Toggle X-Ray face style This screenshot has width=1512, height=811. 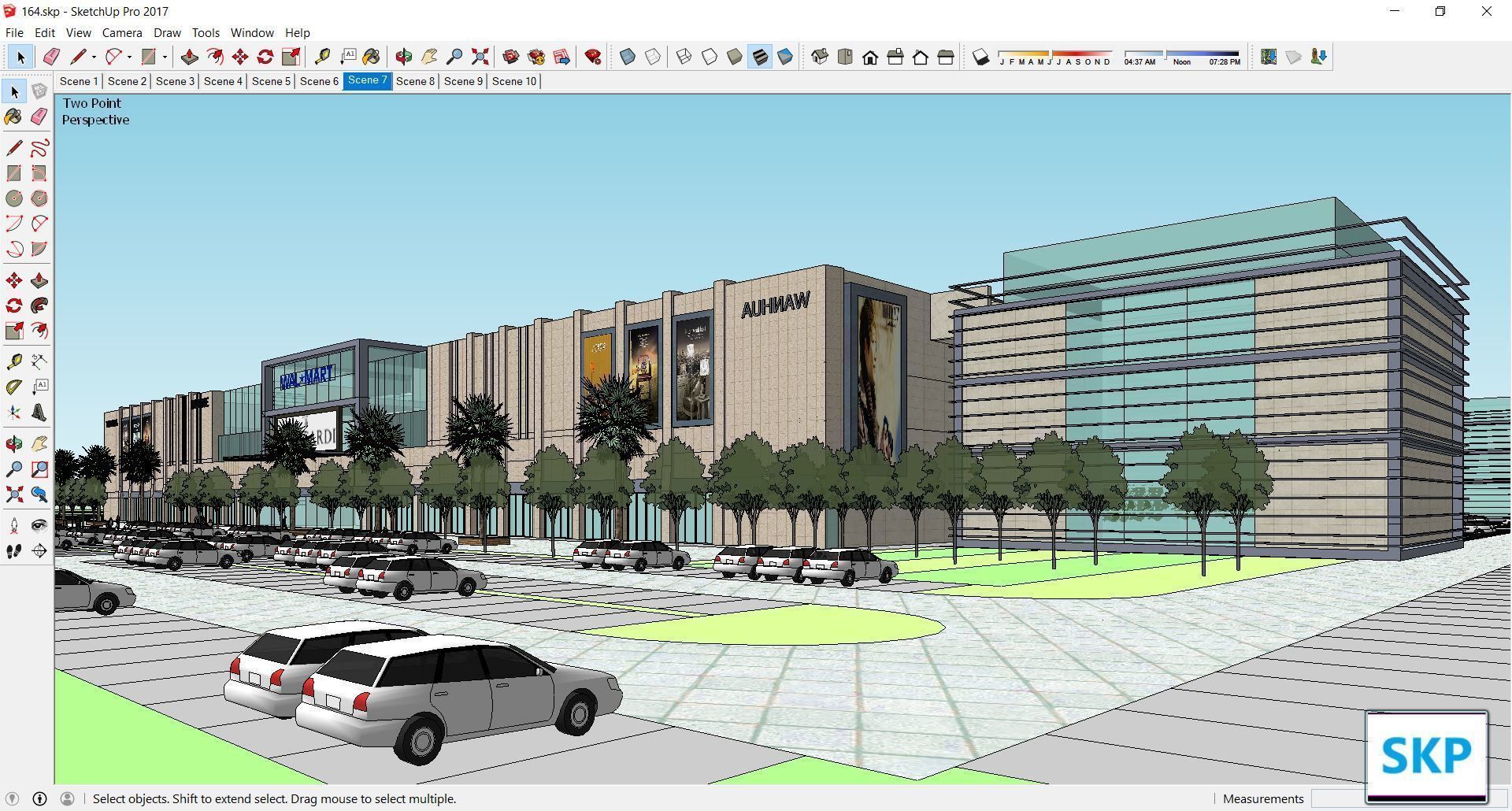628,57
